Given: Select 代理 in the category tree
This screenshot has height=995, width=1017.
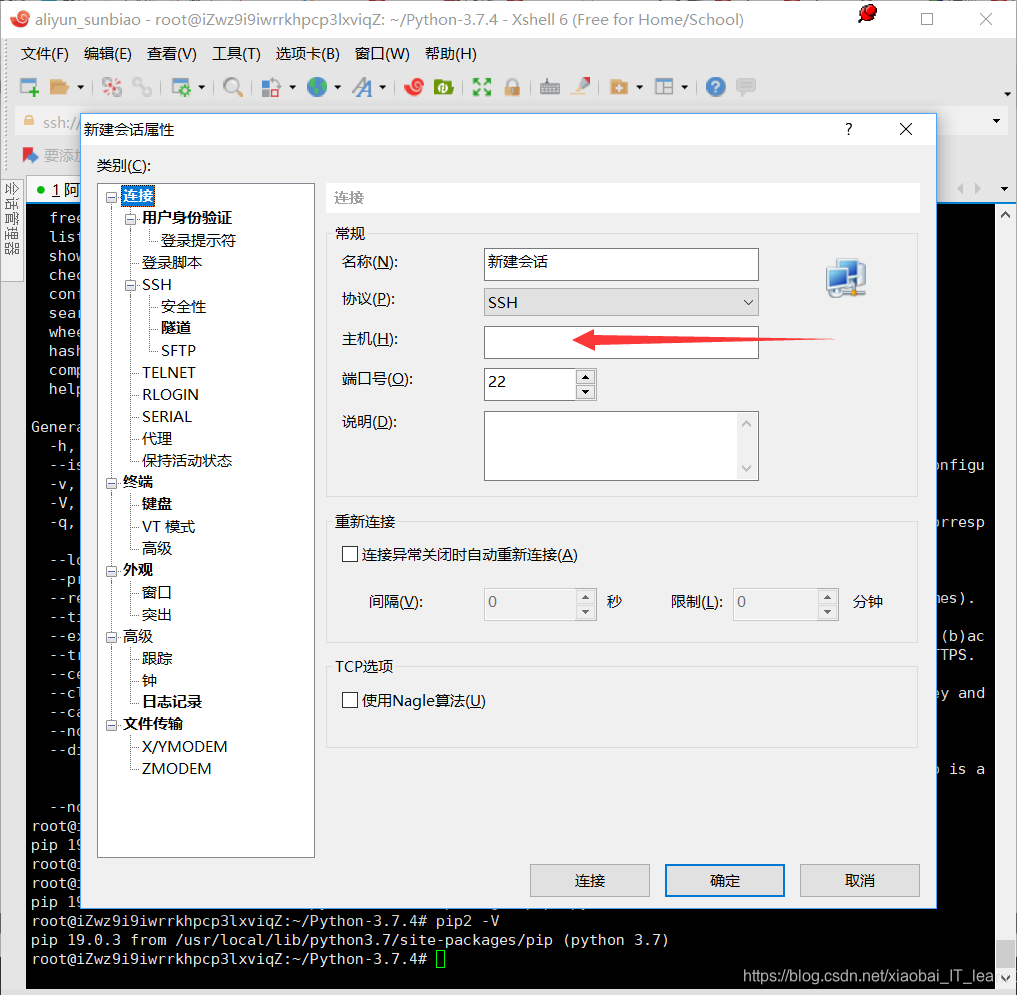Looking at the screenshot, I should (x=157, y=439).
